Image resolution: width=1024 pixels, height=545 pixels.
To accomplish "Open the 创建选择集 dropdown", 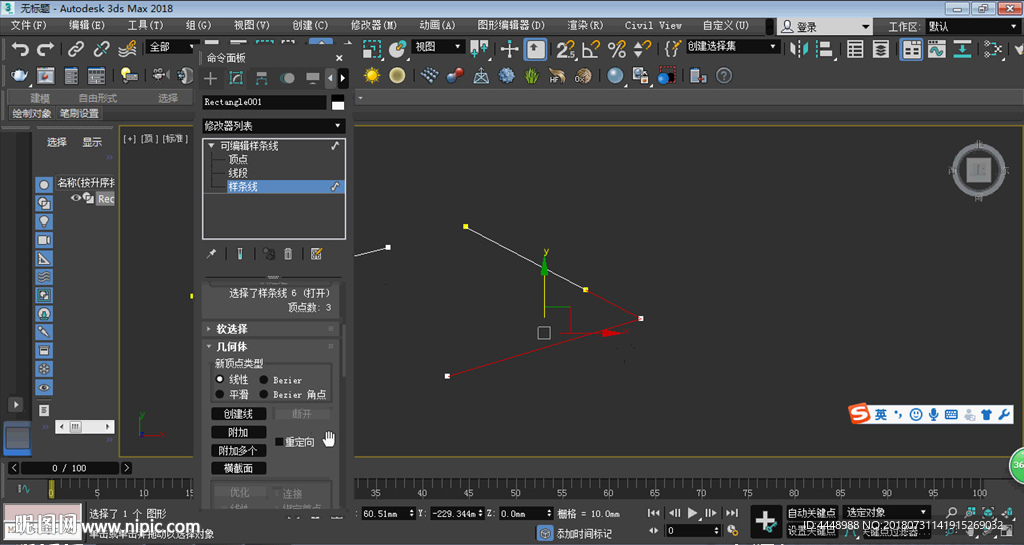I will point(732,47).
